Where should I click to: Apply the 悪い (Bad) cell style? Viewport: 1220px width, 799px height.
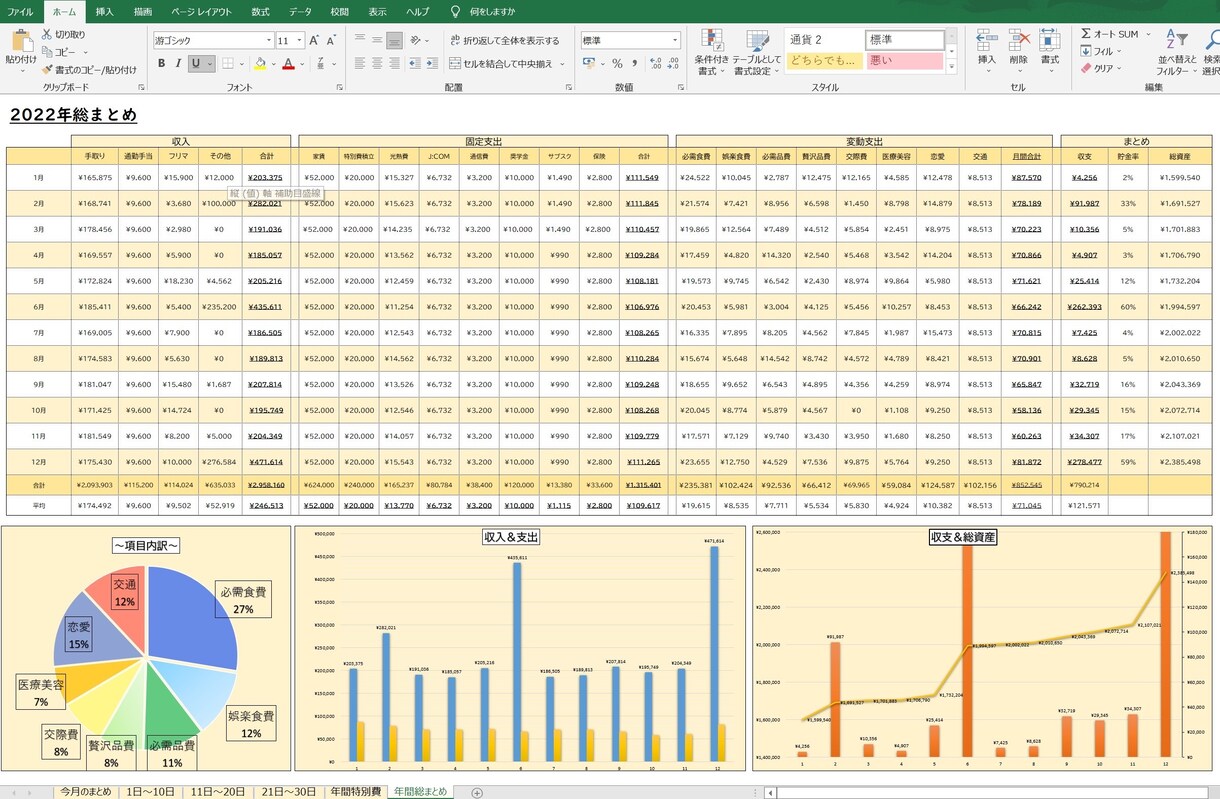(905, 61)
